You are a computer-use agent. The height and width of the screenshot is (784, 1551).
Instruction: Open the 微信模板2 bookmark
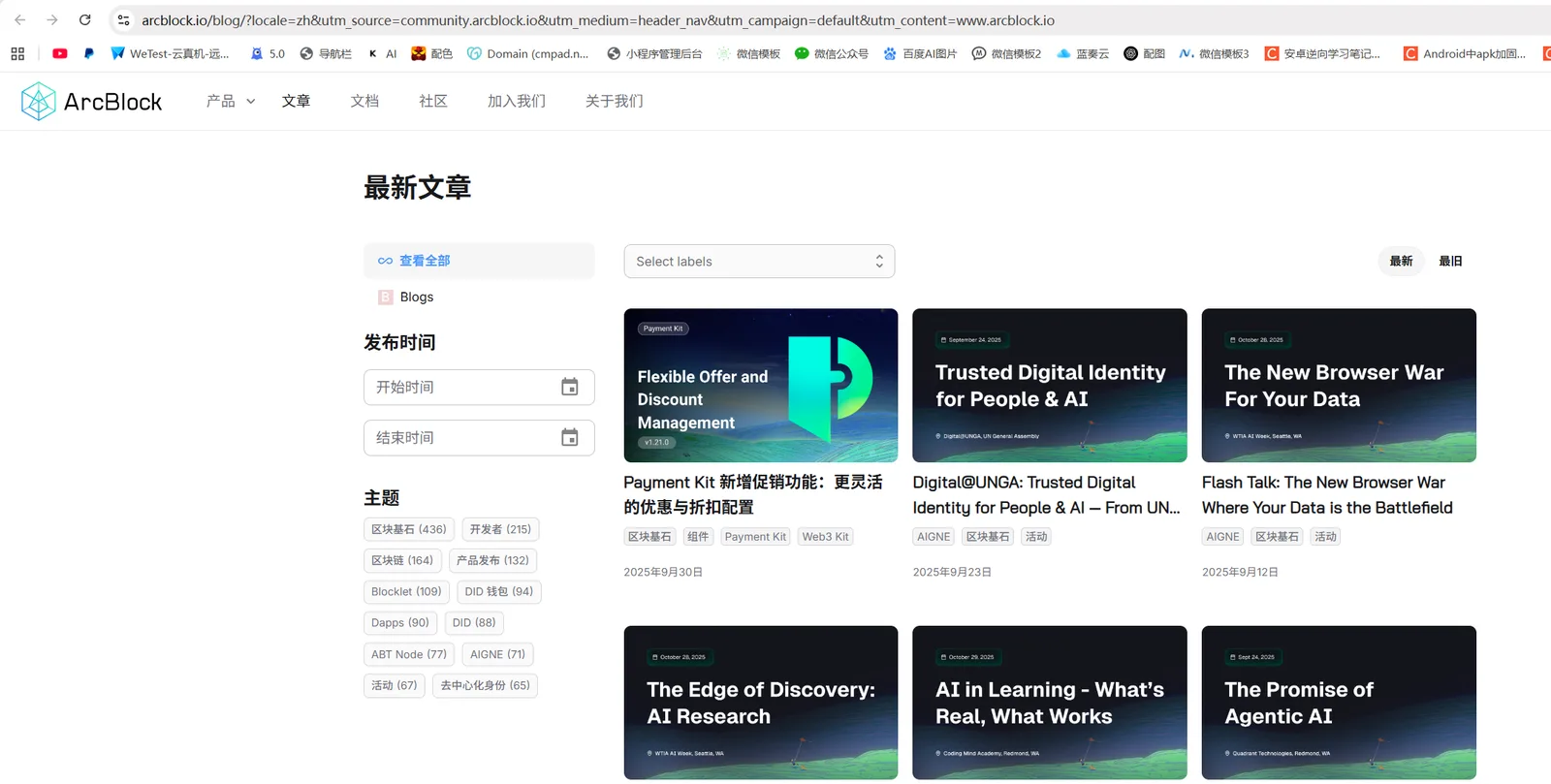[1006, 54]
